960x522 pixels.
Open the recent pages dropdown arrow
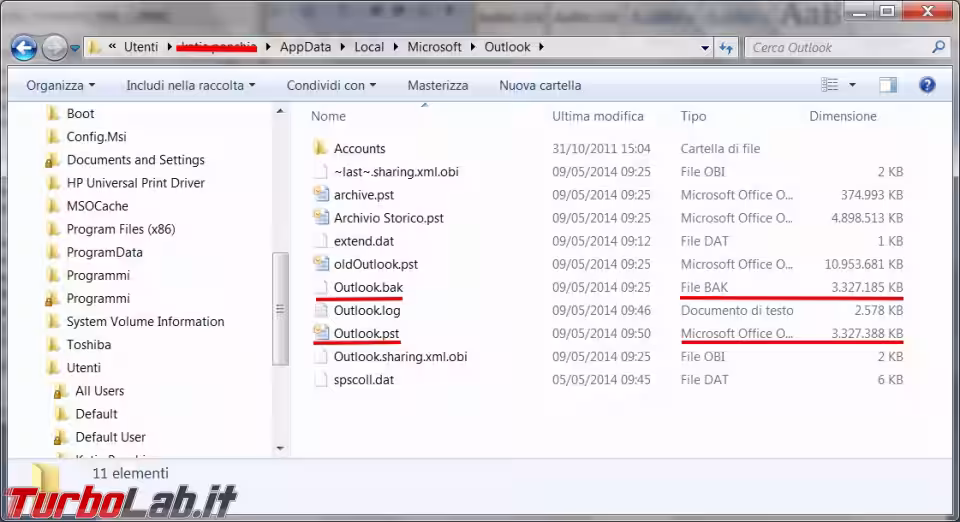coord(75,48)
